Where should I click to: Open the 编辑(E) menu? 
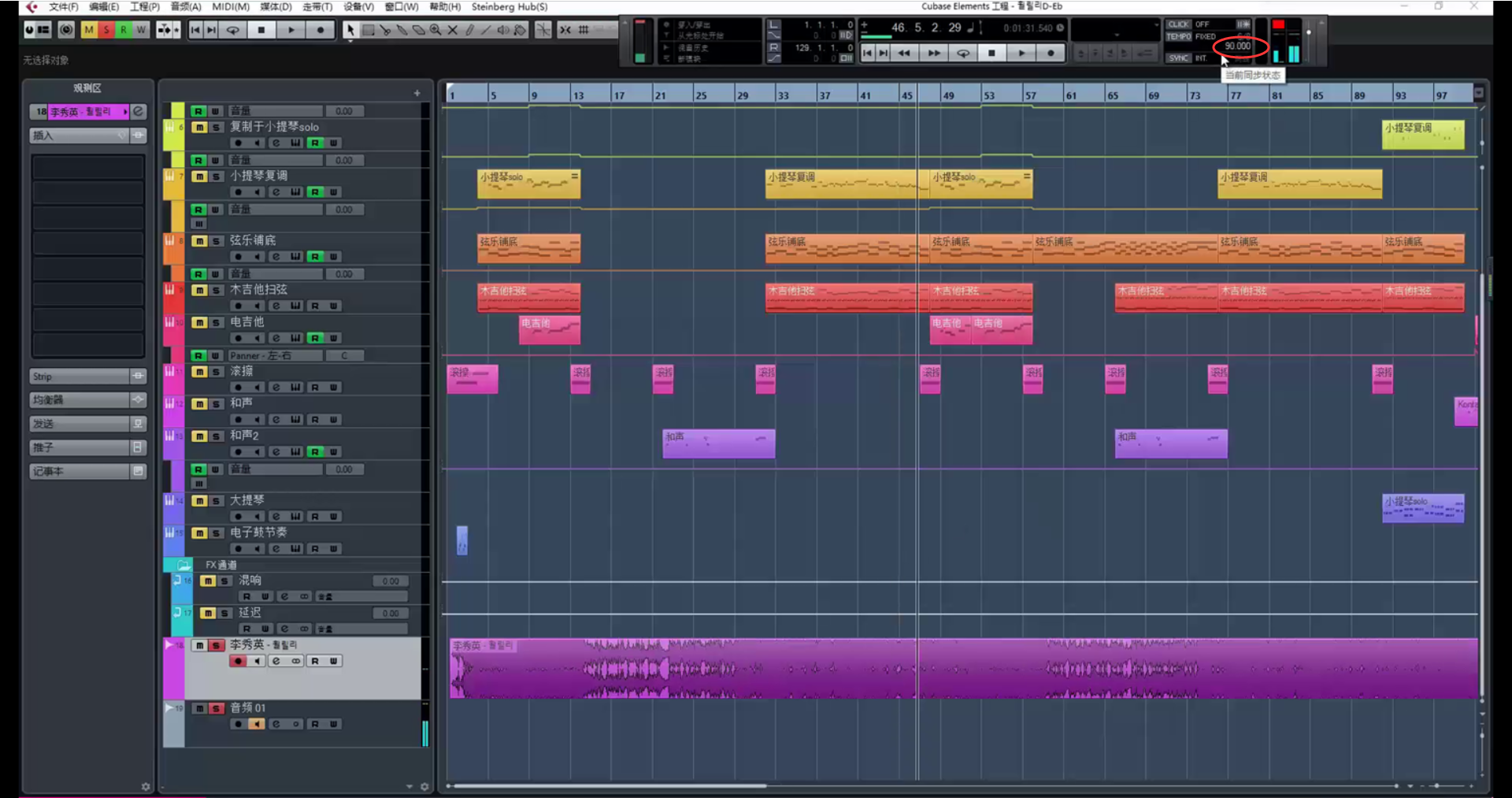click(x=104, y=7)
